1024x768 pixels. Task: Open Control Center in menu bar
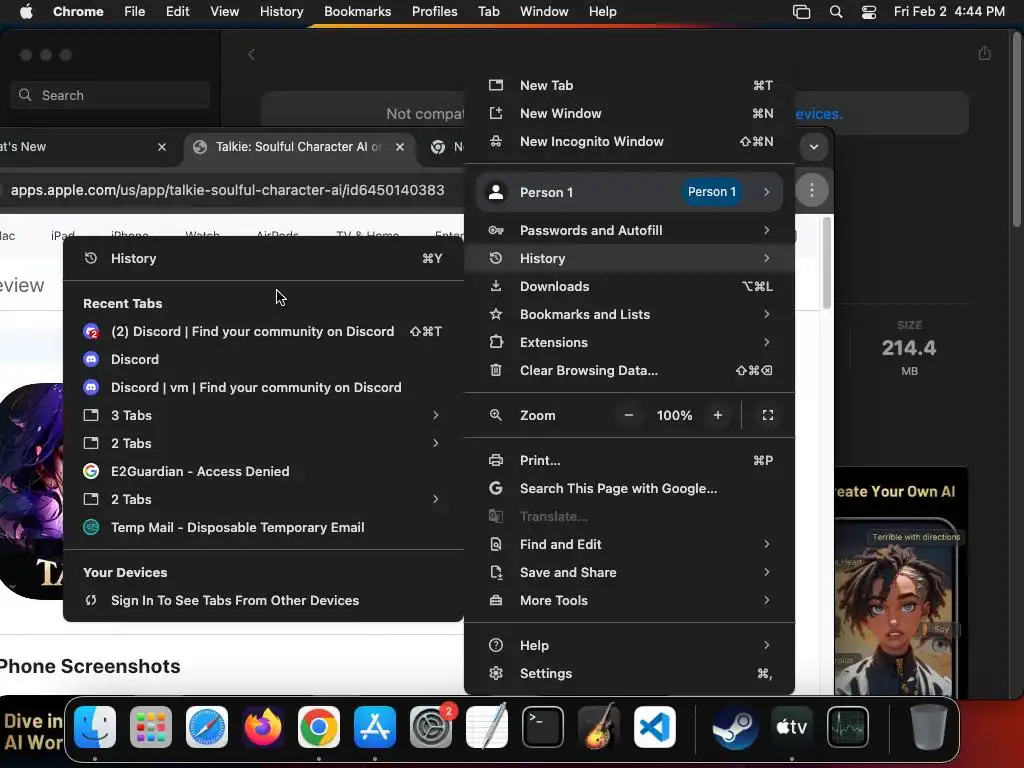pos(869,12)
